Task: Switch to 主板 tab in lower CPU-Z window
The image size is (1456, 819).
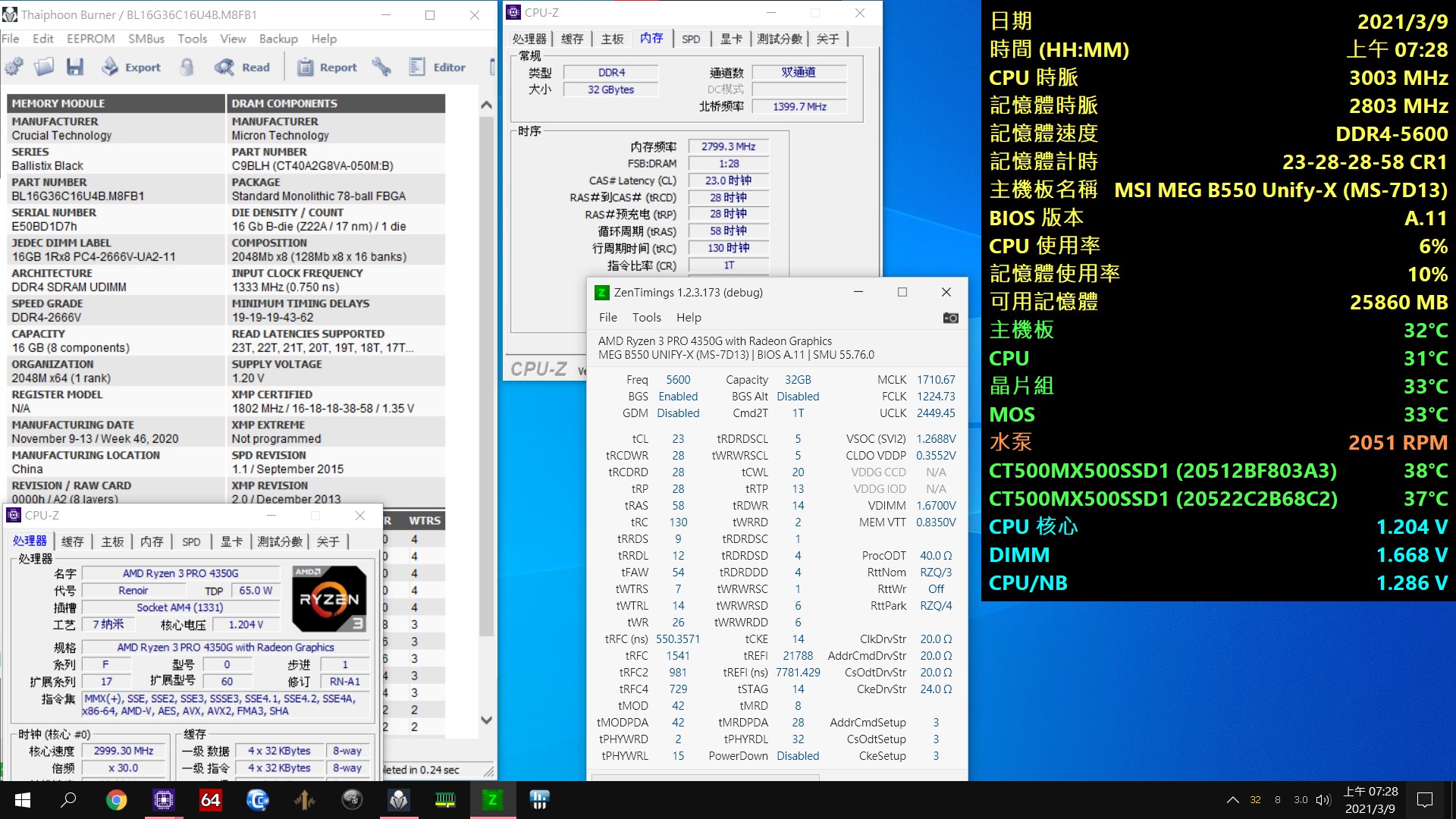Action: click(x=112, y=541)
